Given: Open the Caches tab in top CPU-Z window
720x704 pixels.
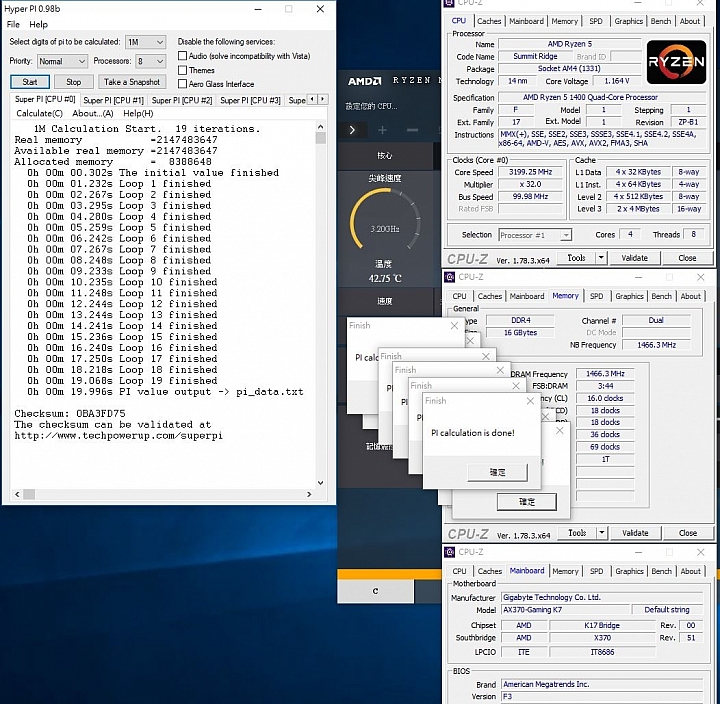Looking at the screenshot, I should tap(489, 21).
